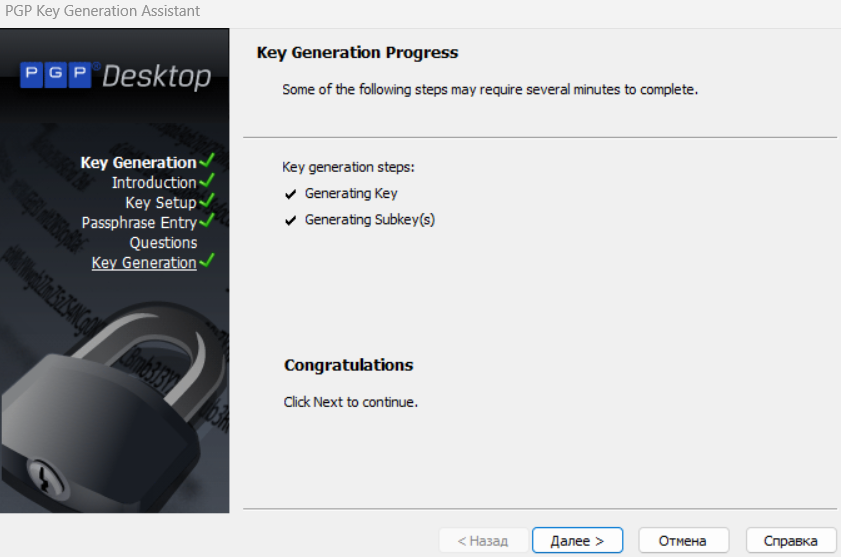Click the 'Click Next to continue.' text
The width and height of the screenshot is (841, 557).
pyautogui.click(x=351, y=402)
